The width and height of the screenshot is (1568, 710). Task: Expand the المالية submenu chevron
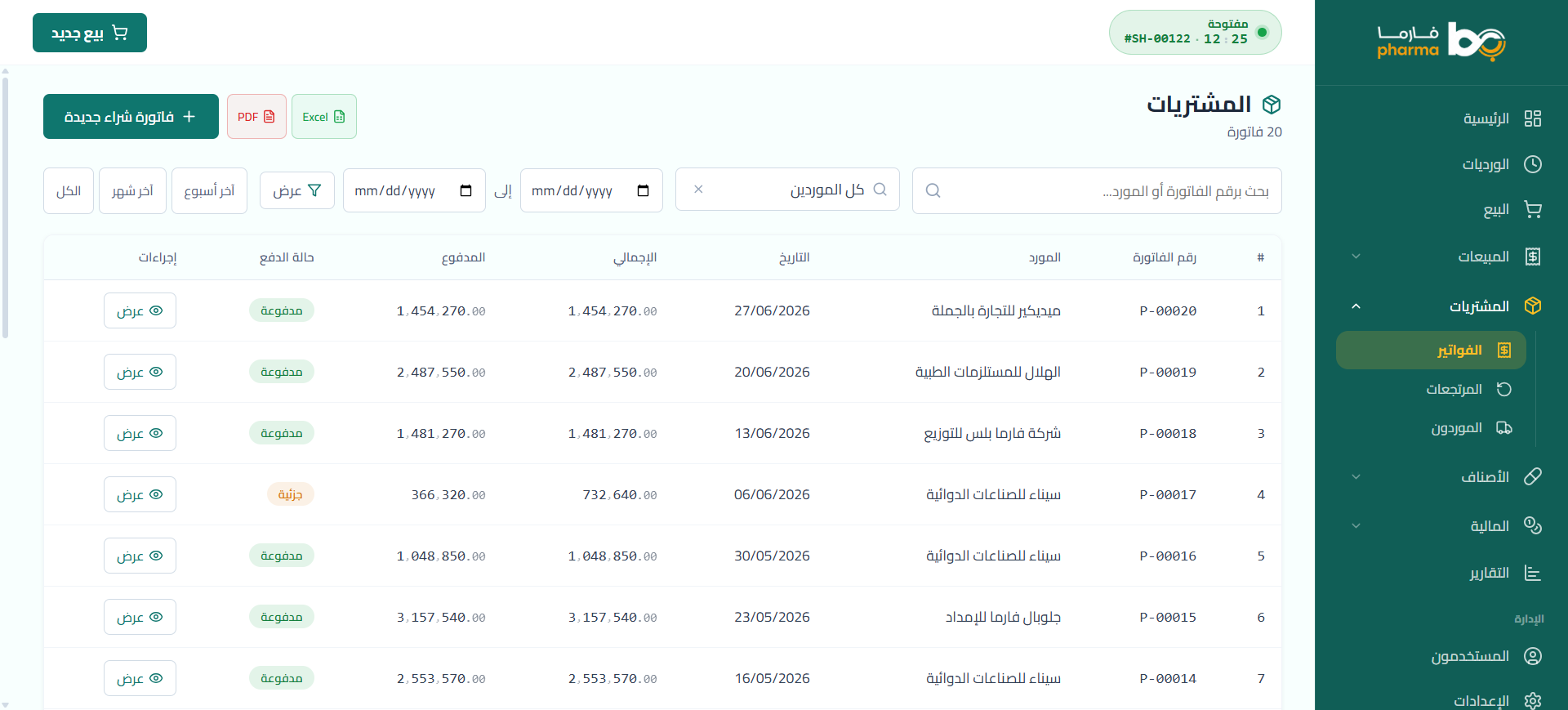tap(1356, 525)
